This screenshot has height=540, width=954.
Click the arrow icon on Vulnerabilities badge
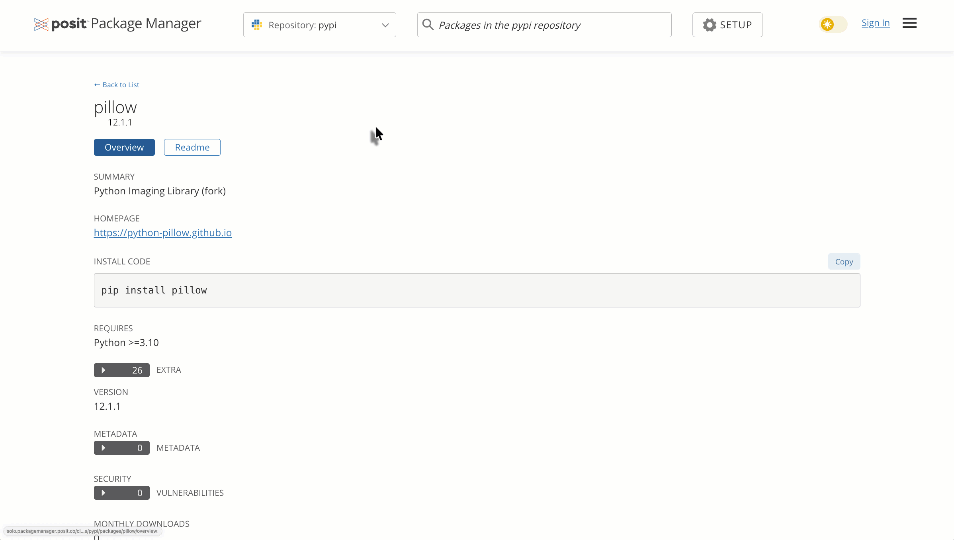[x=103, y=493]
